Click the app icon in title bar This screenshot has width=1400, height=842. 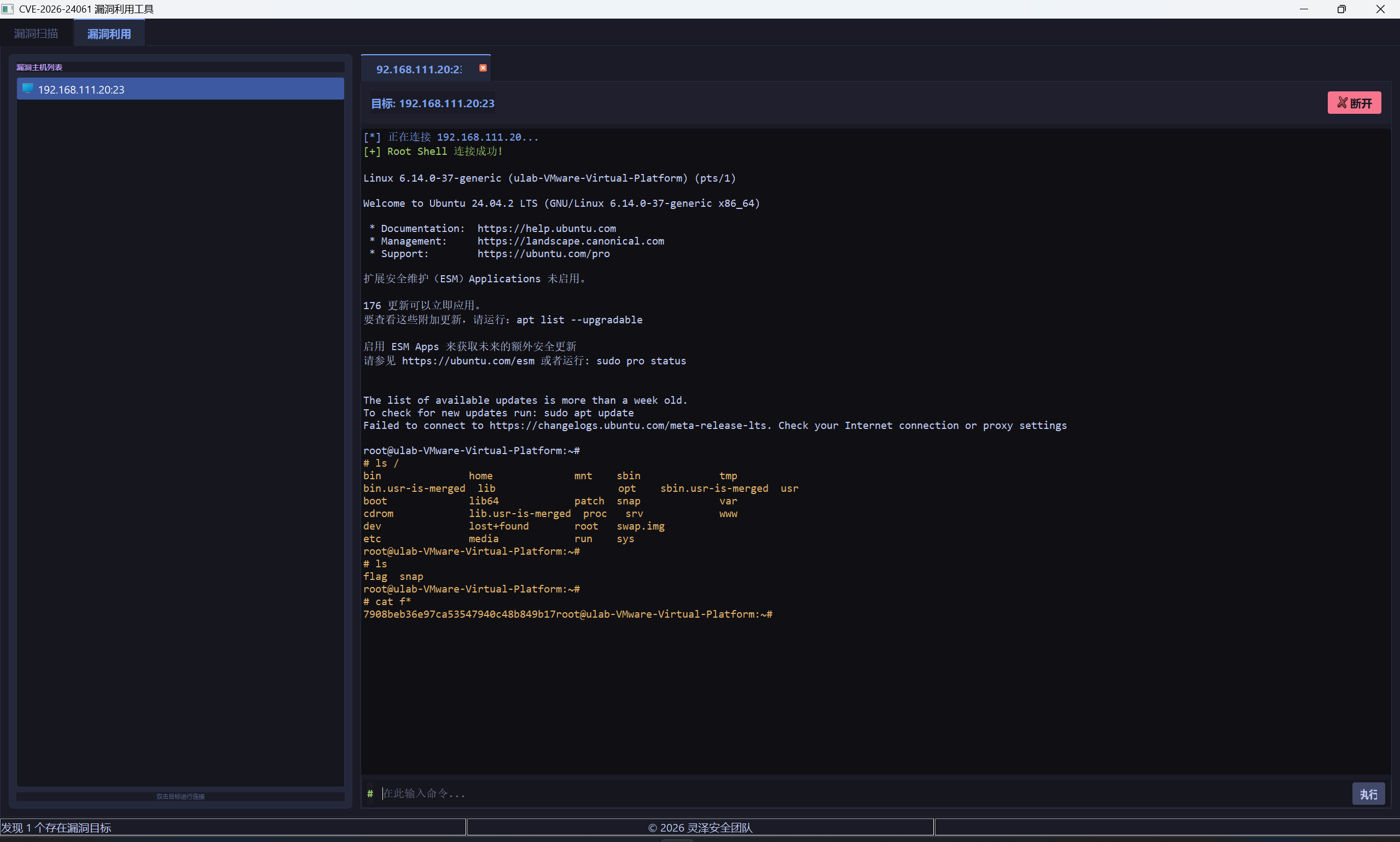(x=7, y=9)
